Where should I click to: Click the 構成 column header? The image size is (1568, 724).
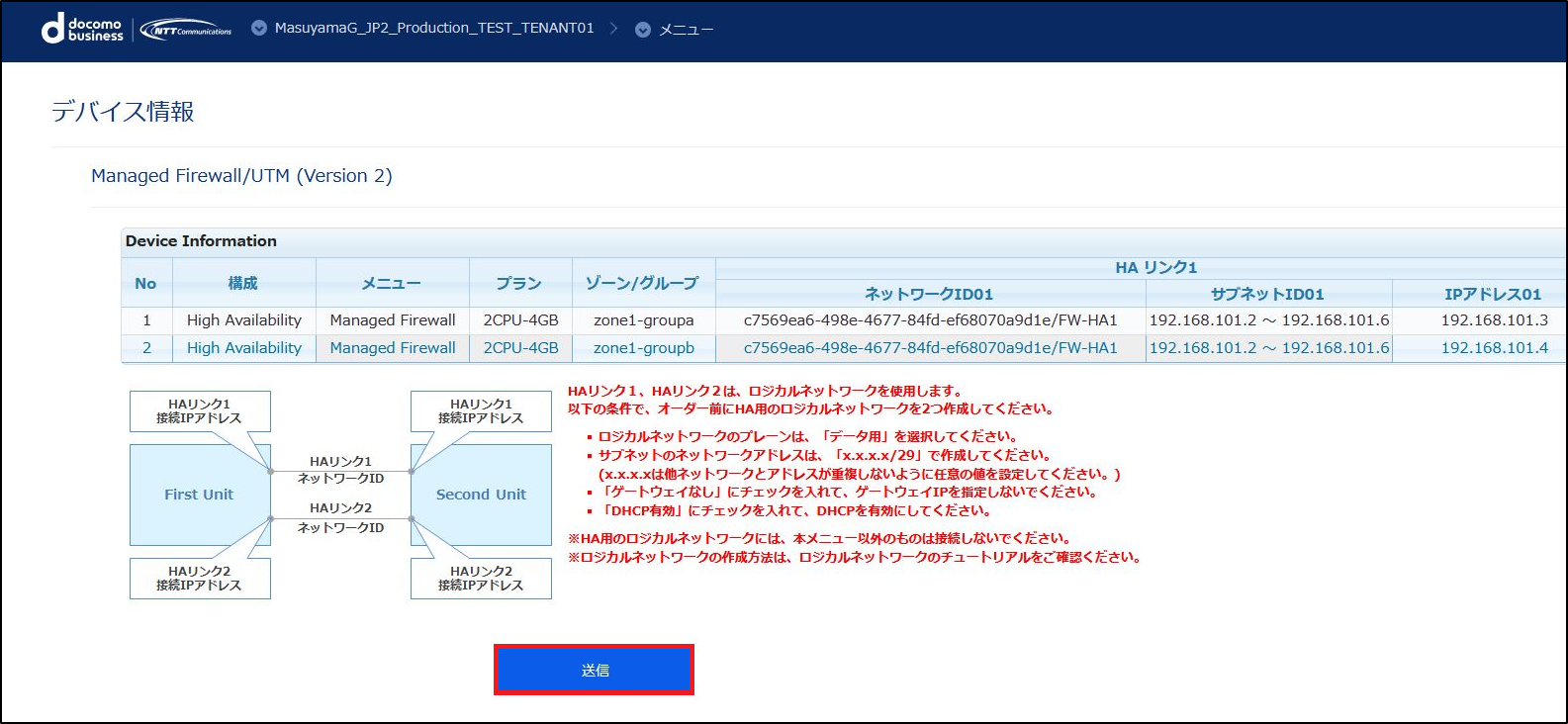[243, 283]
